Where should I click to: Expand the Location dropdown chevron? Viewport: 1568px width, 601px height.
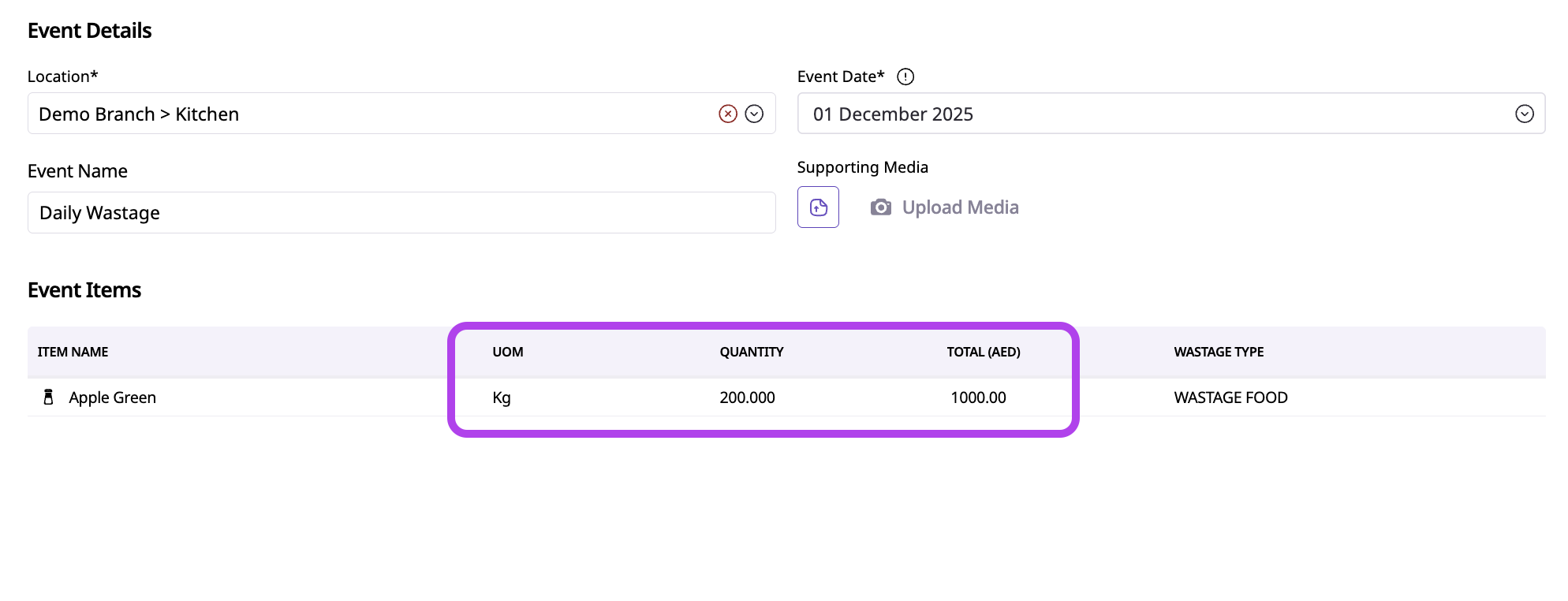coord(754,114)
